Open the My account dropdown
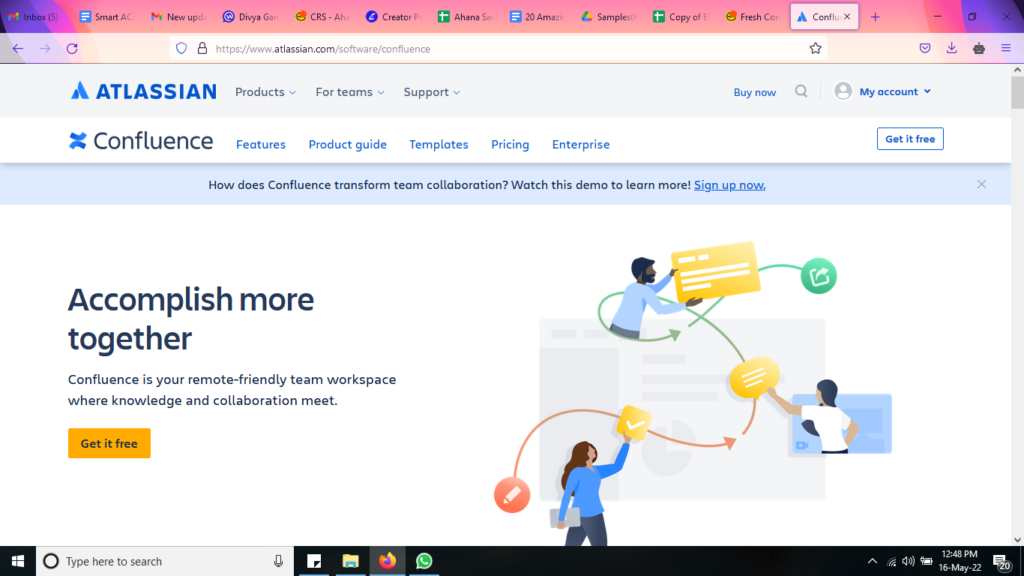This screenshot has height=576, width=1024. point(895,91)
